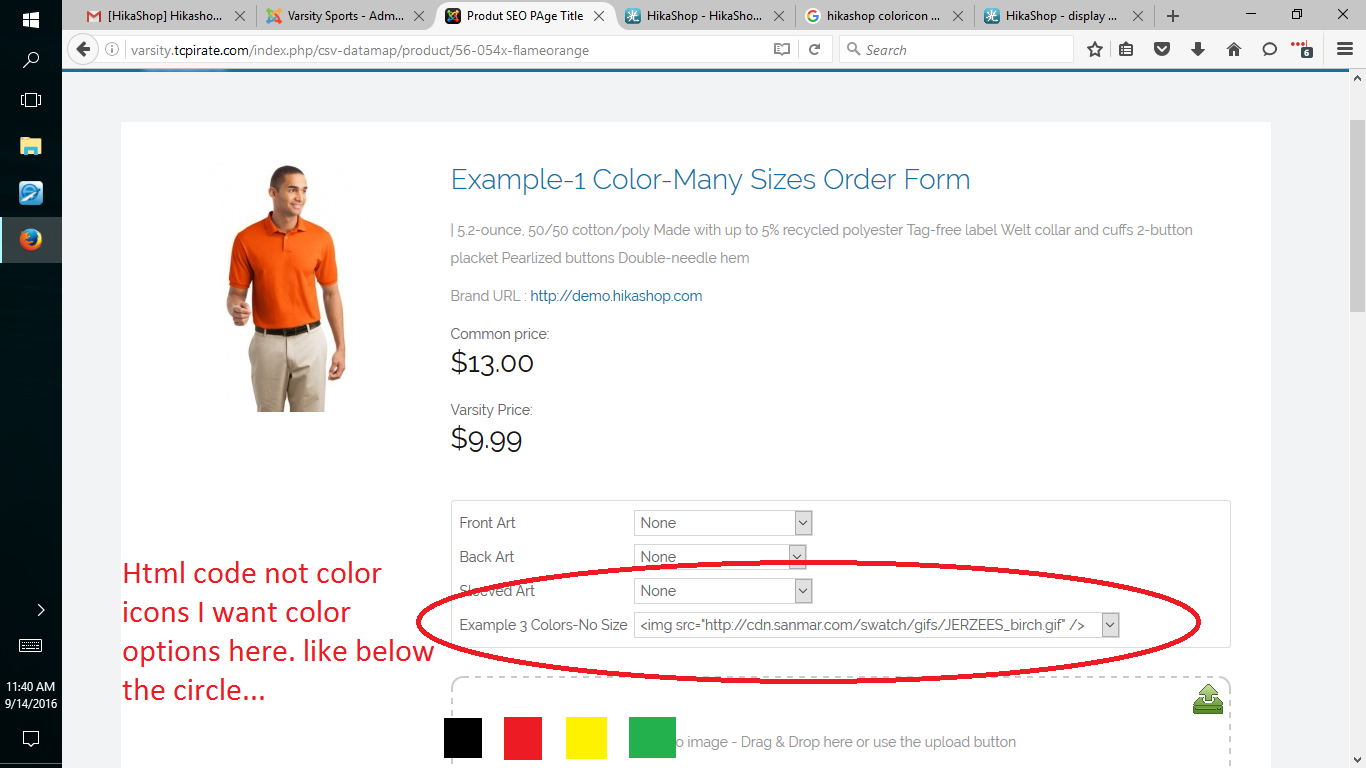This screenshot has width=1366, height=768.
Task: Enter Reader View from the address bar
Action: pos(782,49)
